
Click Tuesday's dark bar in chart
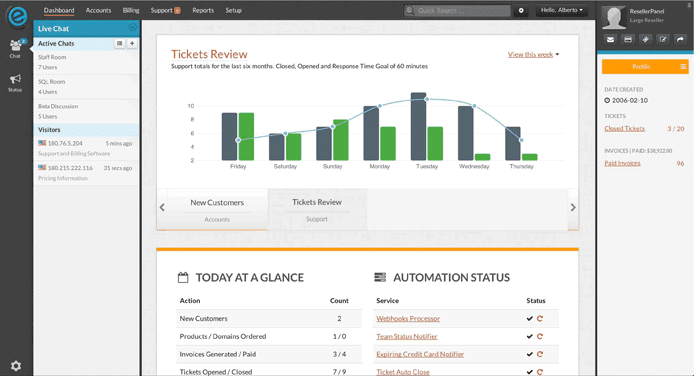coord(418,126)
